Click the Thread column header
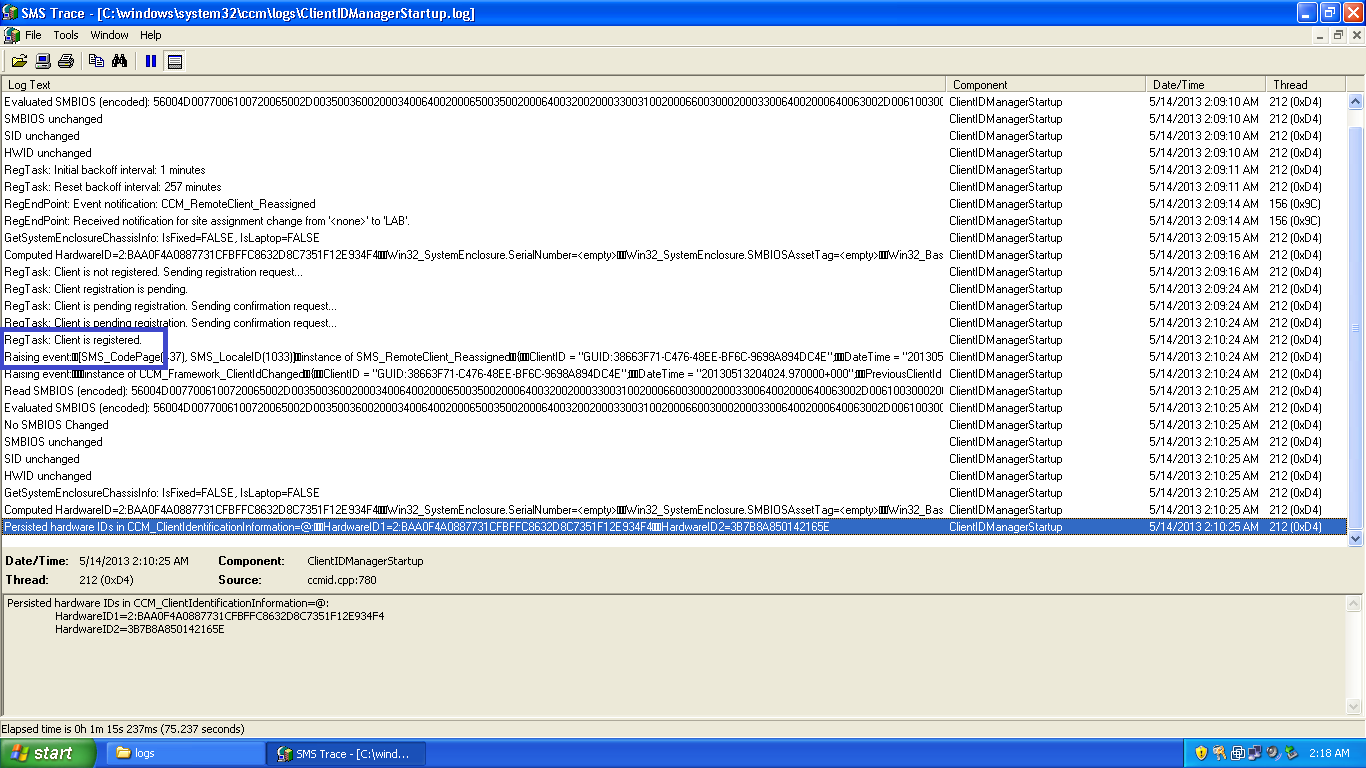Image resolution: width=1366 pixels, height=768 pixels. pyautogui.click(x=1306, y=85)
